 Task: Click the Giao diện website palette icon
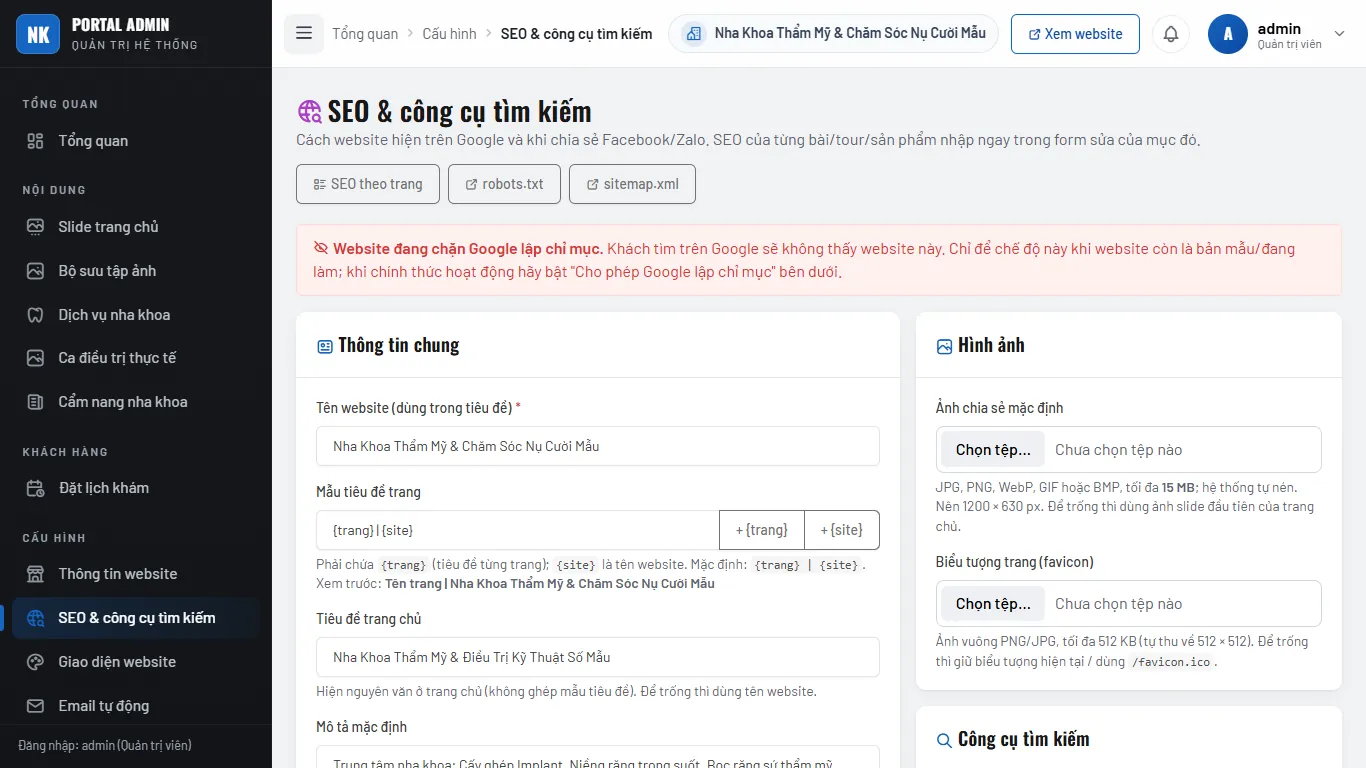pyautogui.click(x=35, y=662)
